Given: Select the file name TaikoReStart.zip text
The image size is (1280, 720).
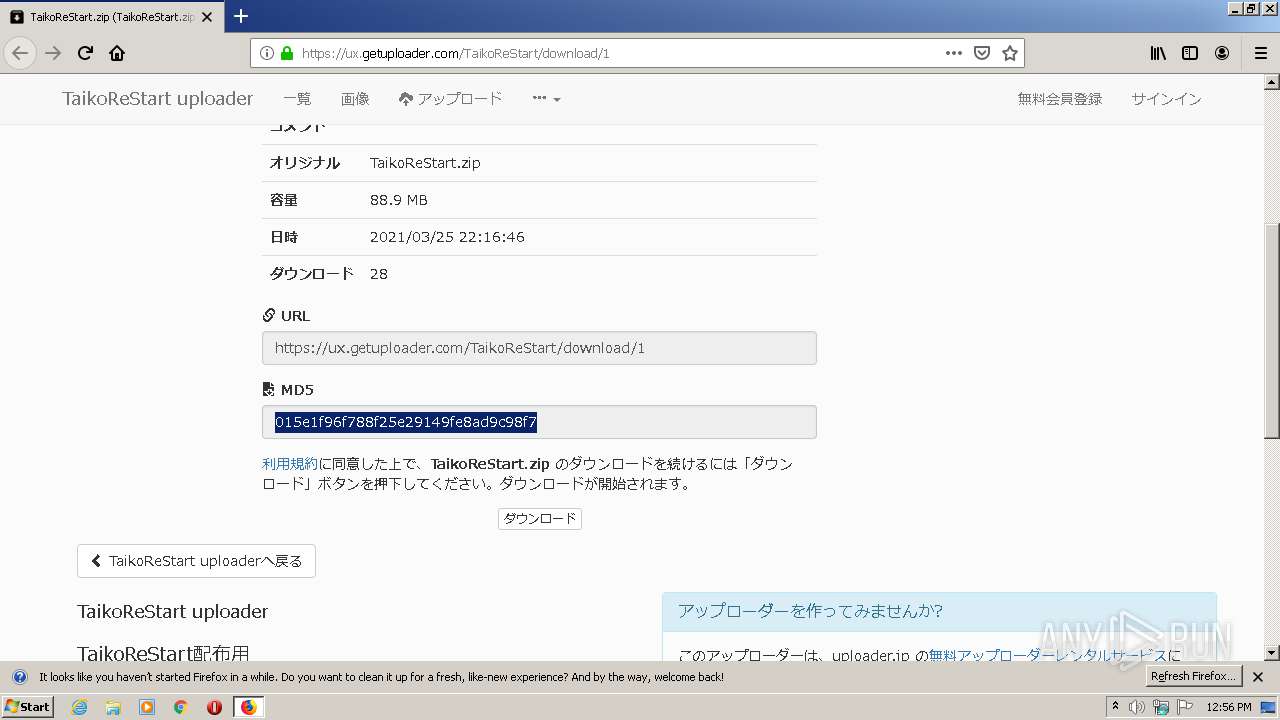Looking at the screenshot, I should point(425,163).
